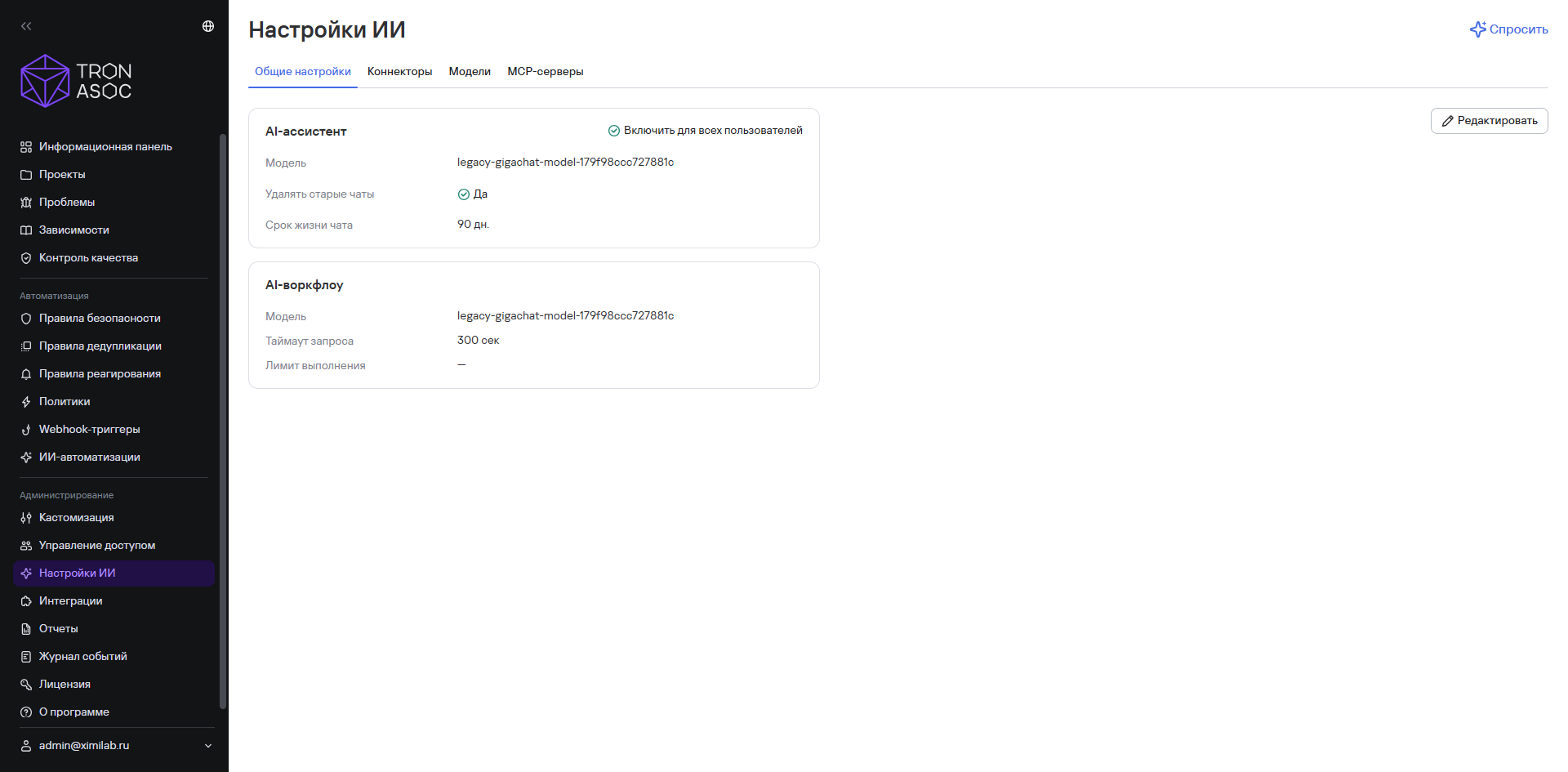Toggle Удалять старые чаты Да indicator
The height and width of the screenshot is (772, 1568).
(x=464, y=194)
